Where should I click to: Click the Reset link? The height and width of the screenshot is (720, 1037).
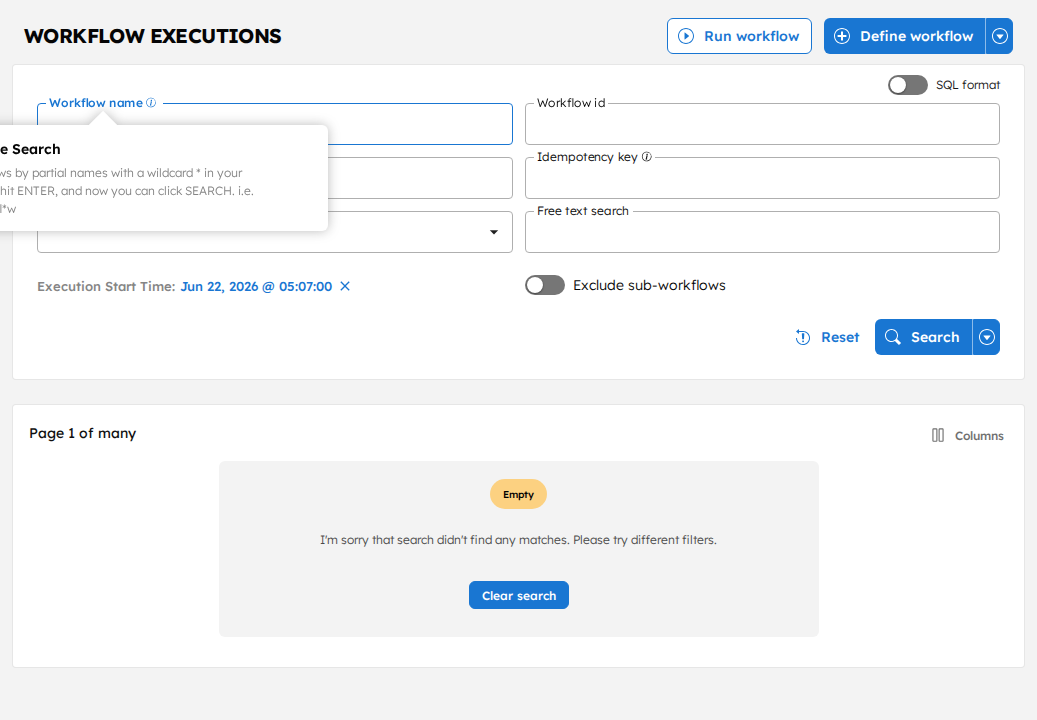(840, 337)
